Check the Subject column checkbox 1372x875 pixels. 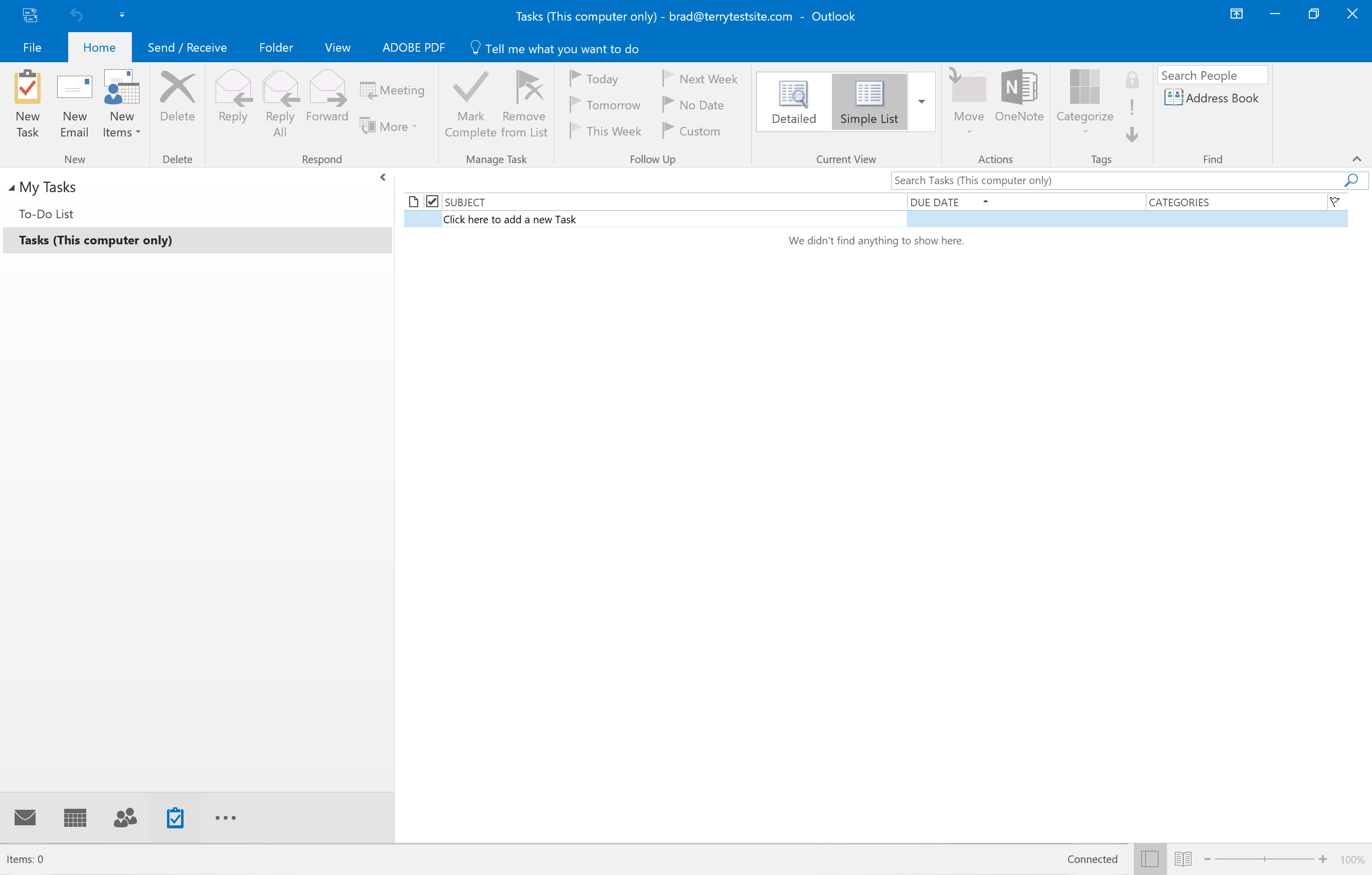click(x=430, y=201)
